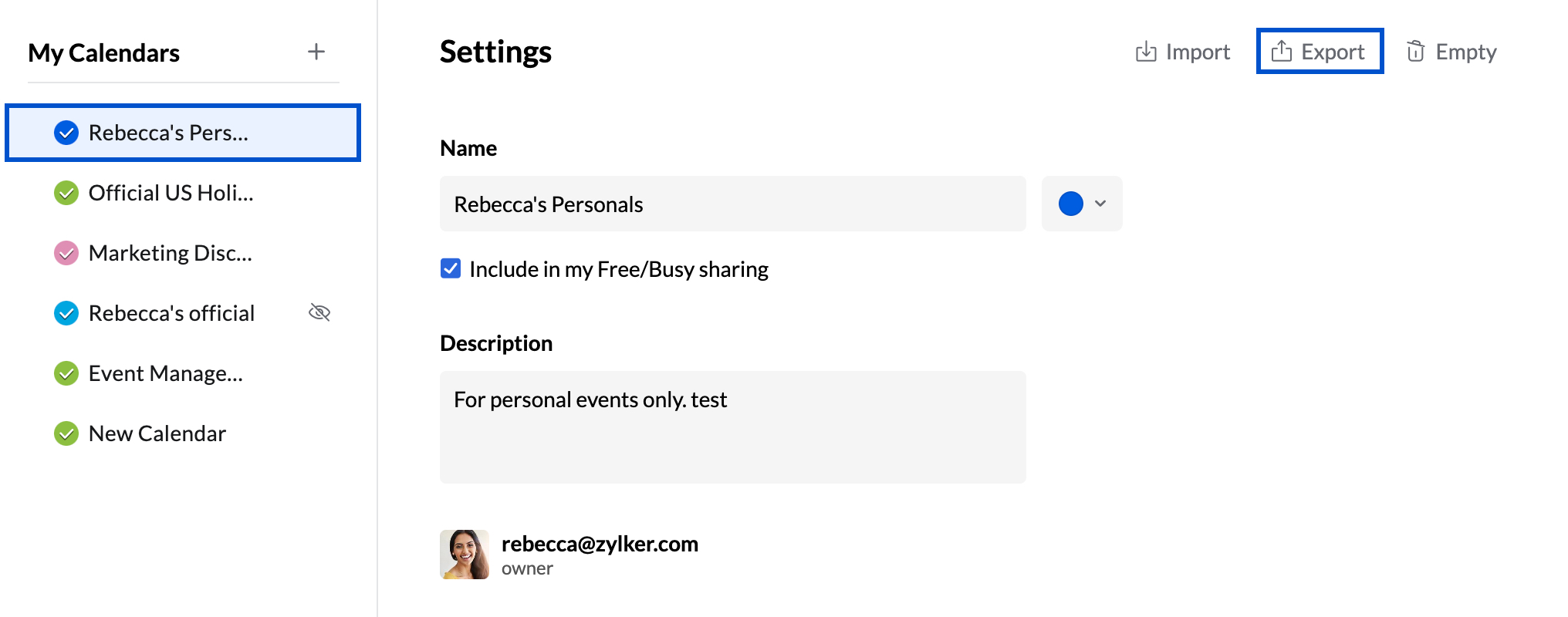Toggle the green check on Event Manage calendar

(66, 373)
